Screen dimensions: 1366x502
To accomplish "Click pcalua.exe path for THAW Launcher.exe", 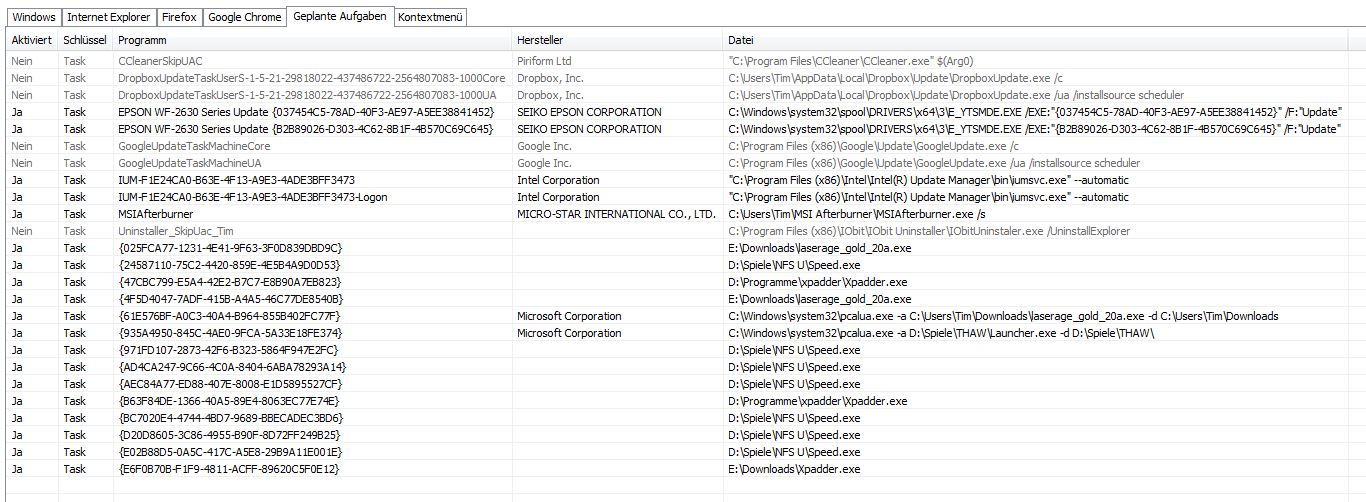I will click(941, 332).
